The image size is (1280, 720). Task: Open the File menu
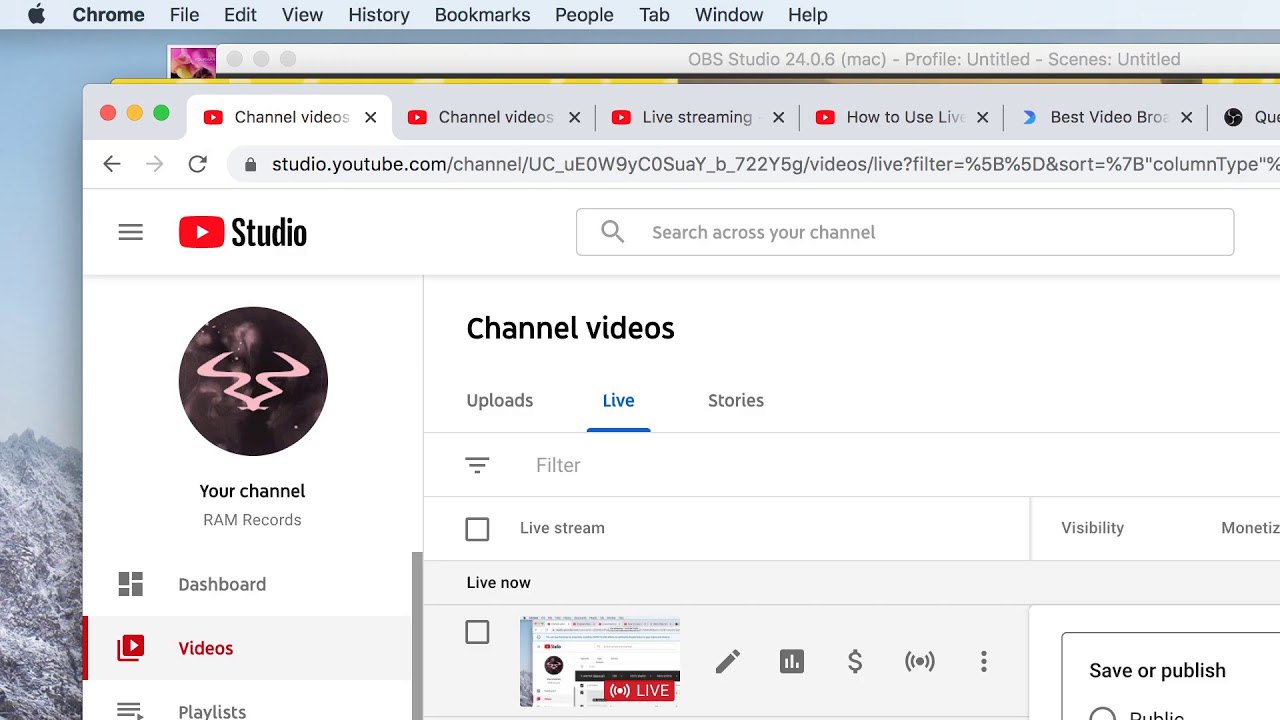(184, 15)
